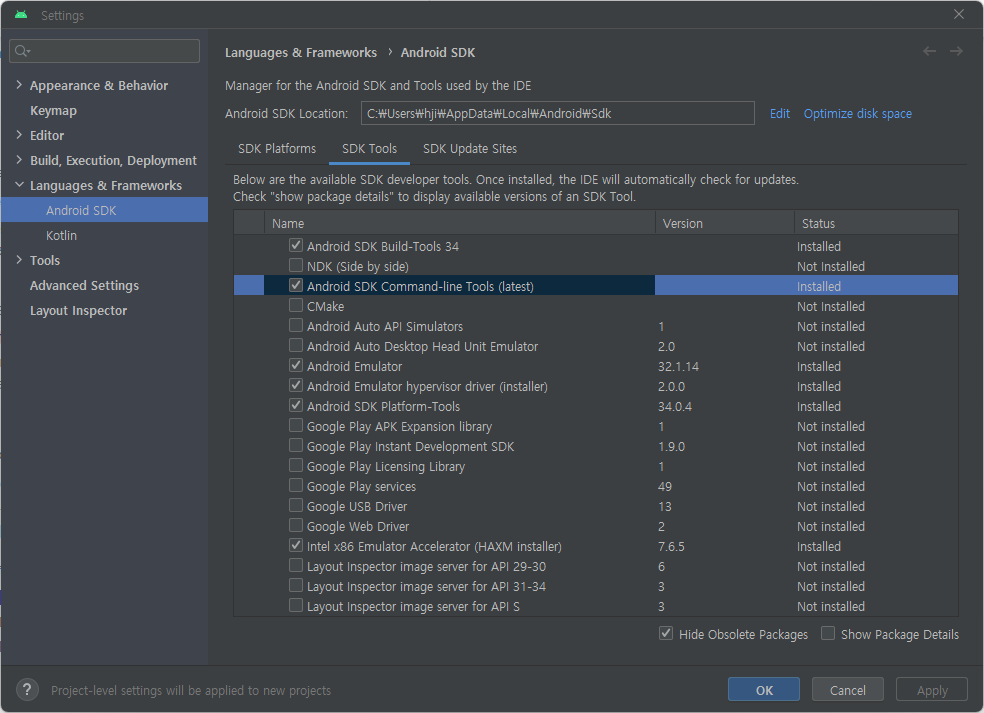
Task: Select Kotlin in sidebar
Action: point(62,235)
